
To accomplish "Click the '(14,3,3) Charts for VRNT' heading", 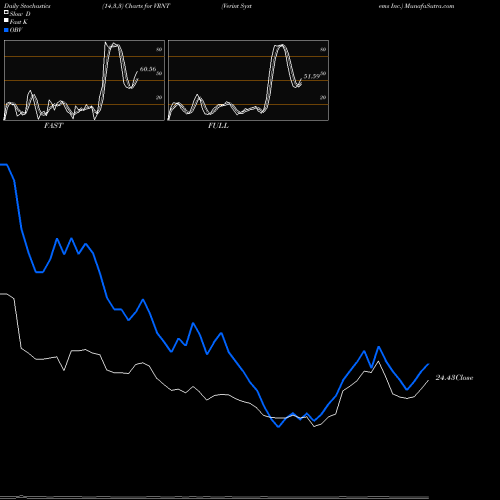I will point(136,6).
